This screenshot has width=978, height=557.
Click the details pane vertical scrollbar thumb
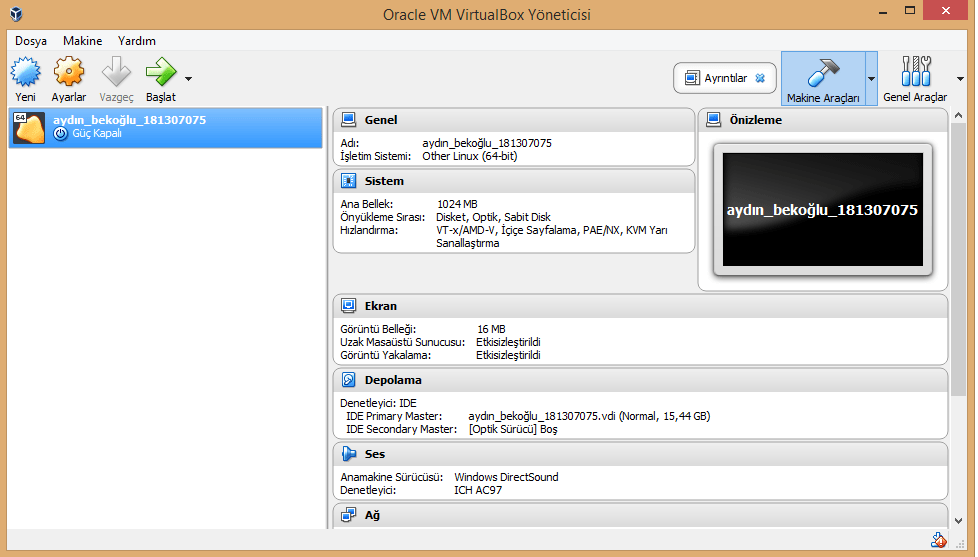click(959, 259)
